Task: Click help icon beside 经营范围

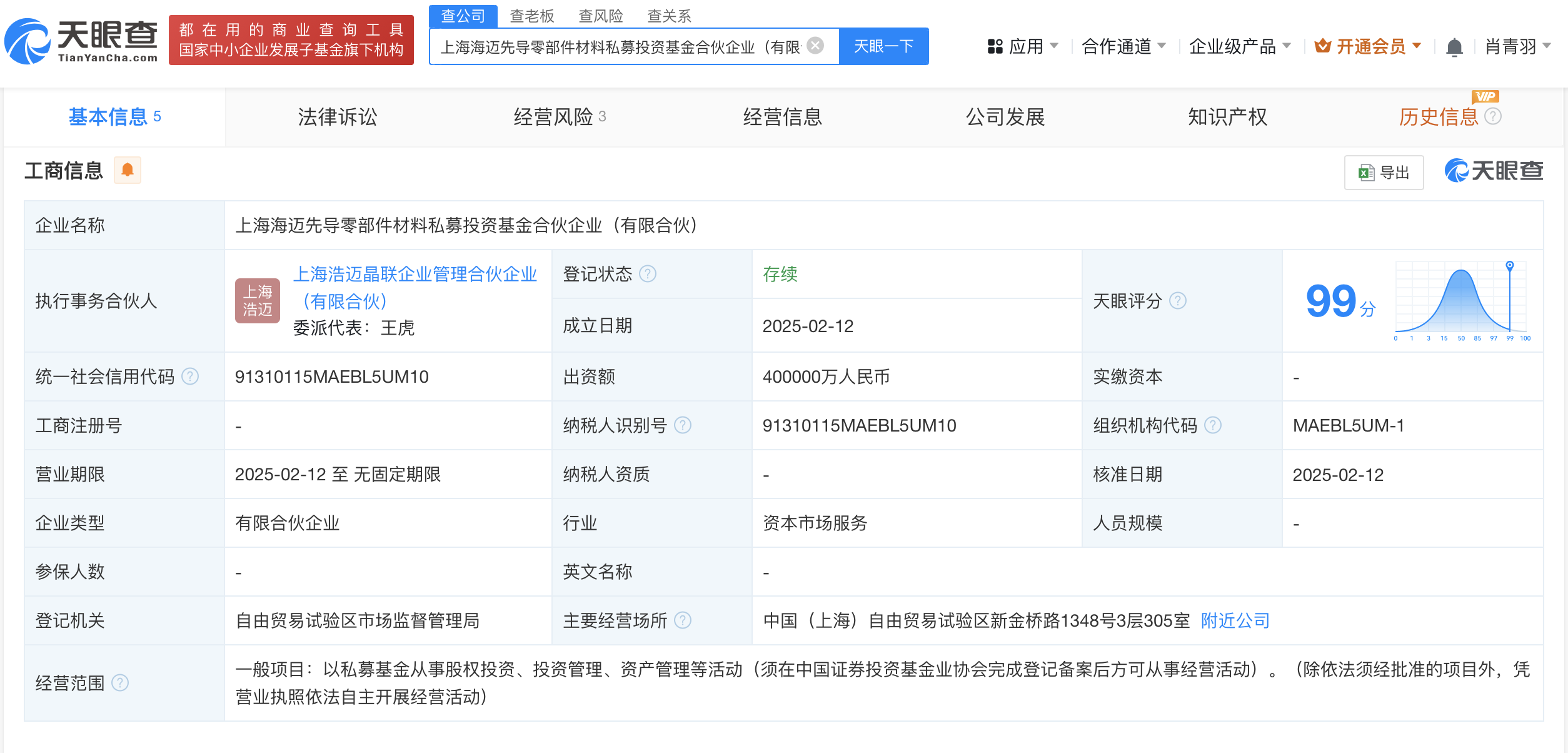Action: 120,683
